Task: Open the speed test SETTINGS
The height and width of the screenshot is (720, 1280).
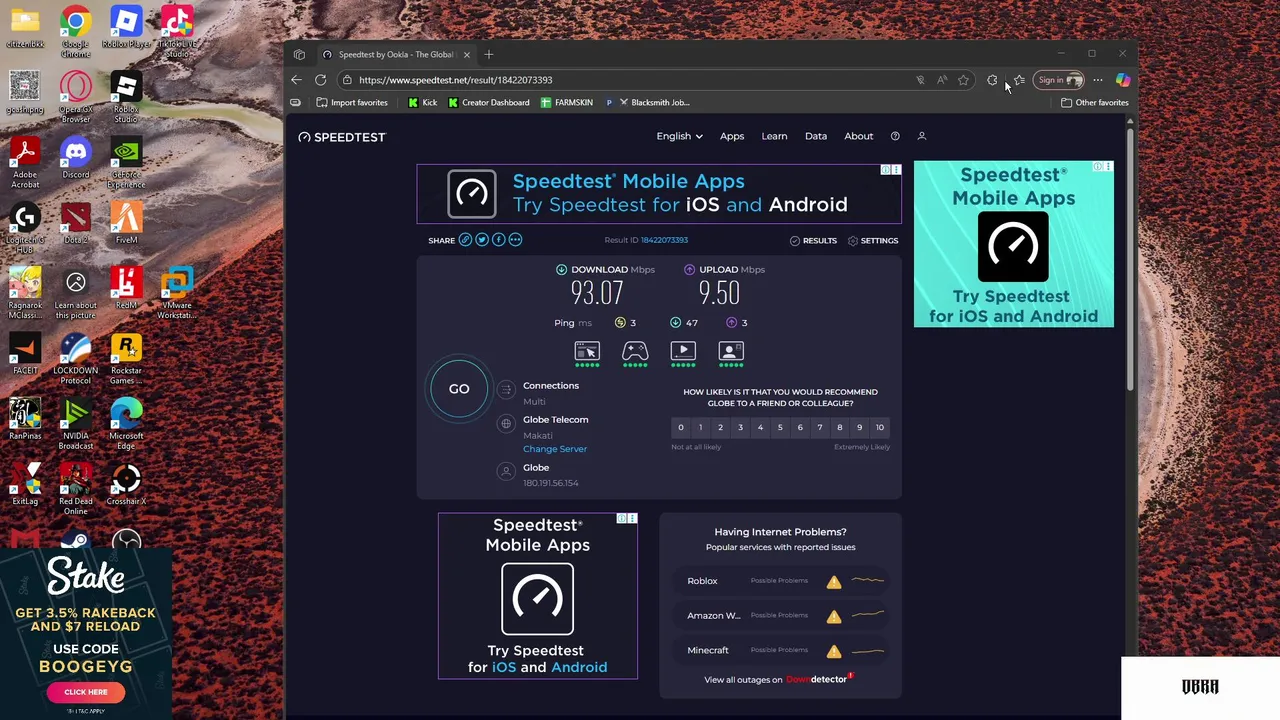Action: pyautogui.click(x=873, y=241)
